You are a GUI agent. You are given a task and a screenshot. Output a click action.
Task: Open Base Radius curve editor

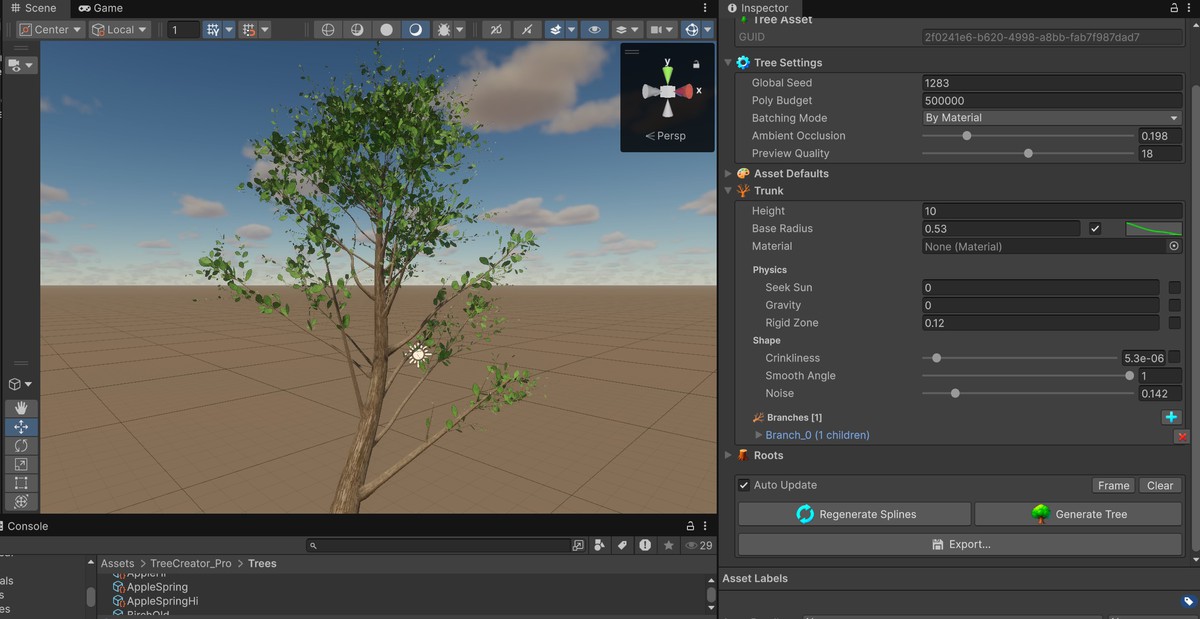[1153, 229]
